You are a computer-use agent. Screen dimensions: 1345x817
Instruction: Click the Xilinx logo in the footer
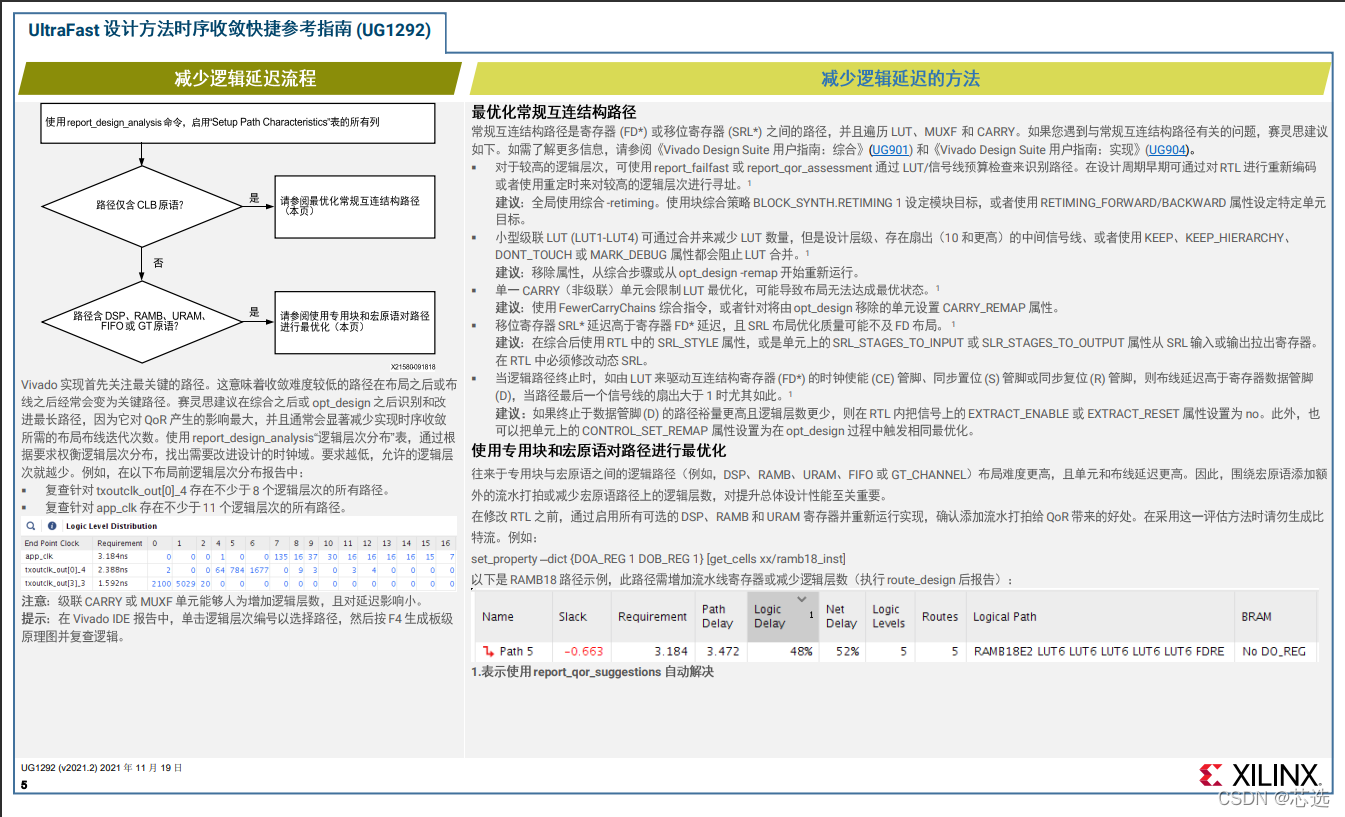click(x=1259, y=775)
